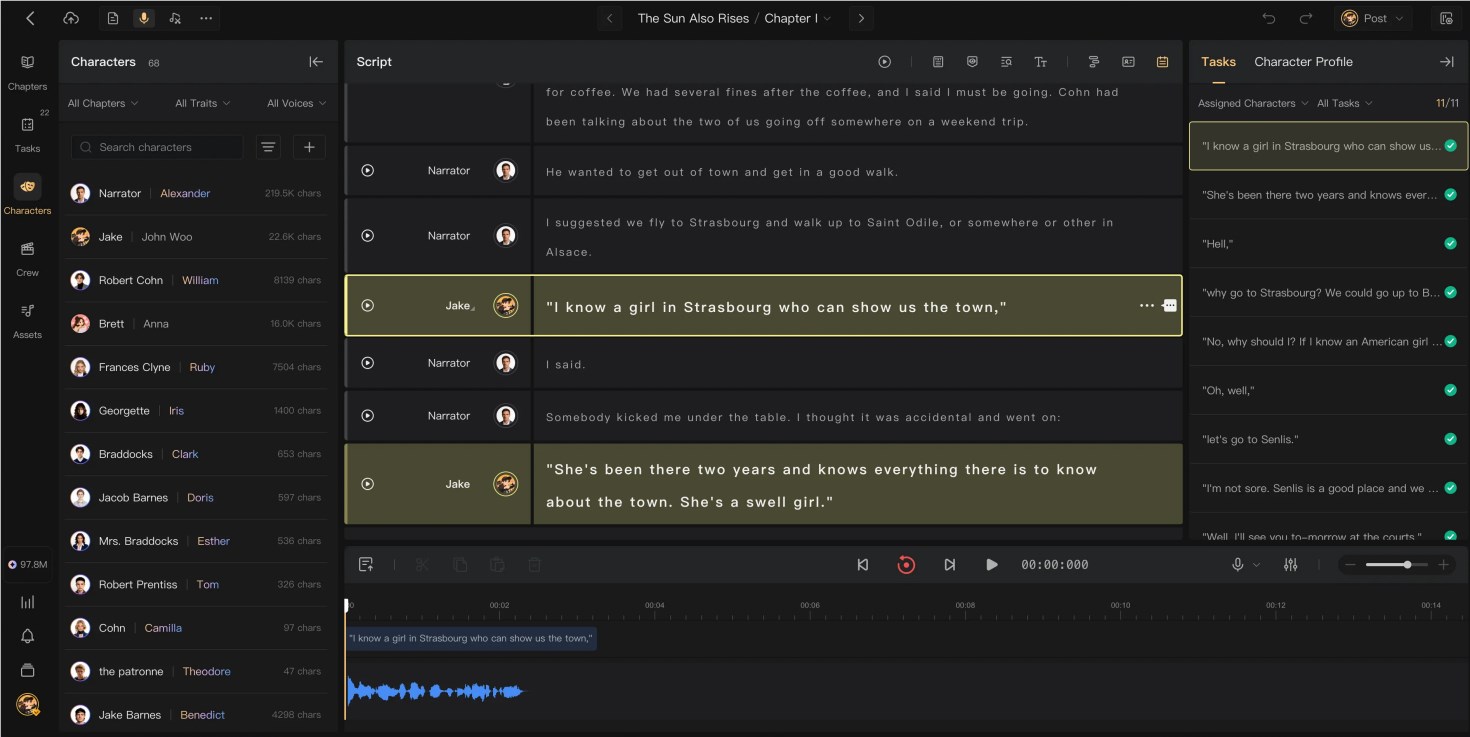
Task: Switch to the Character Profile tab
Action: 1303,62
